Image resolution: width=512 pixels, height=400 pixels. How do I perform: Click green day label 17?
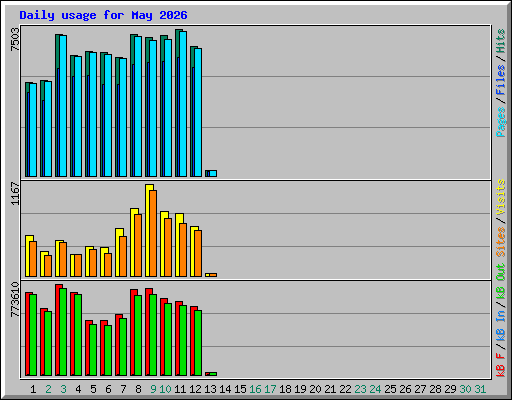(270, 389)
